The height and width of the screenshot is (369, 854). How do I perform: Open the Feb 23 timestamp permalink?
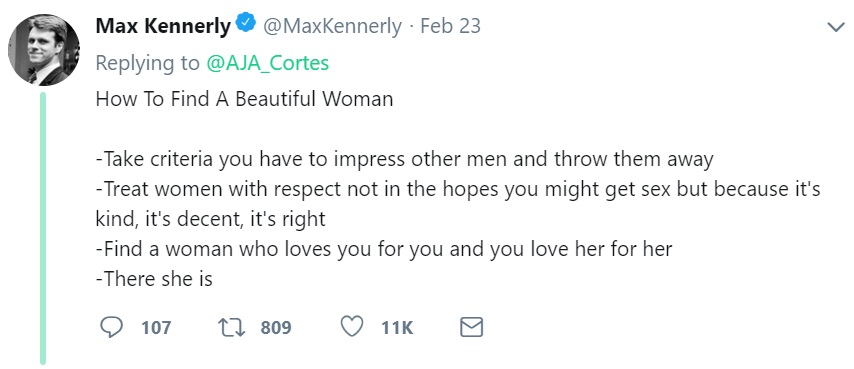(x=450, y=26)
